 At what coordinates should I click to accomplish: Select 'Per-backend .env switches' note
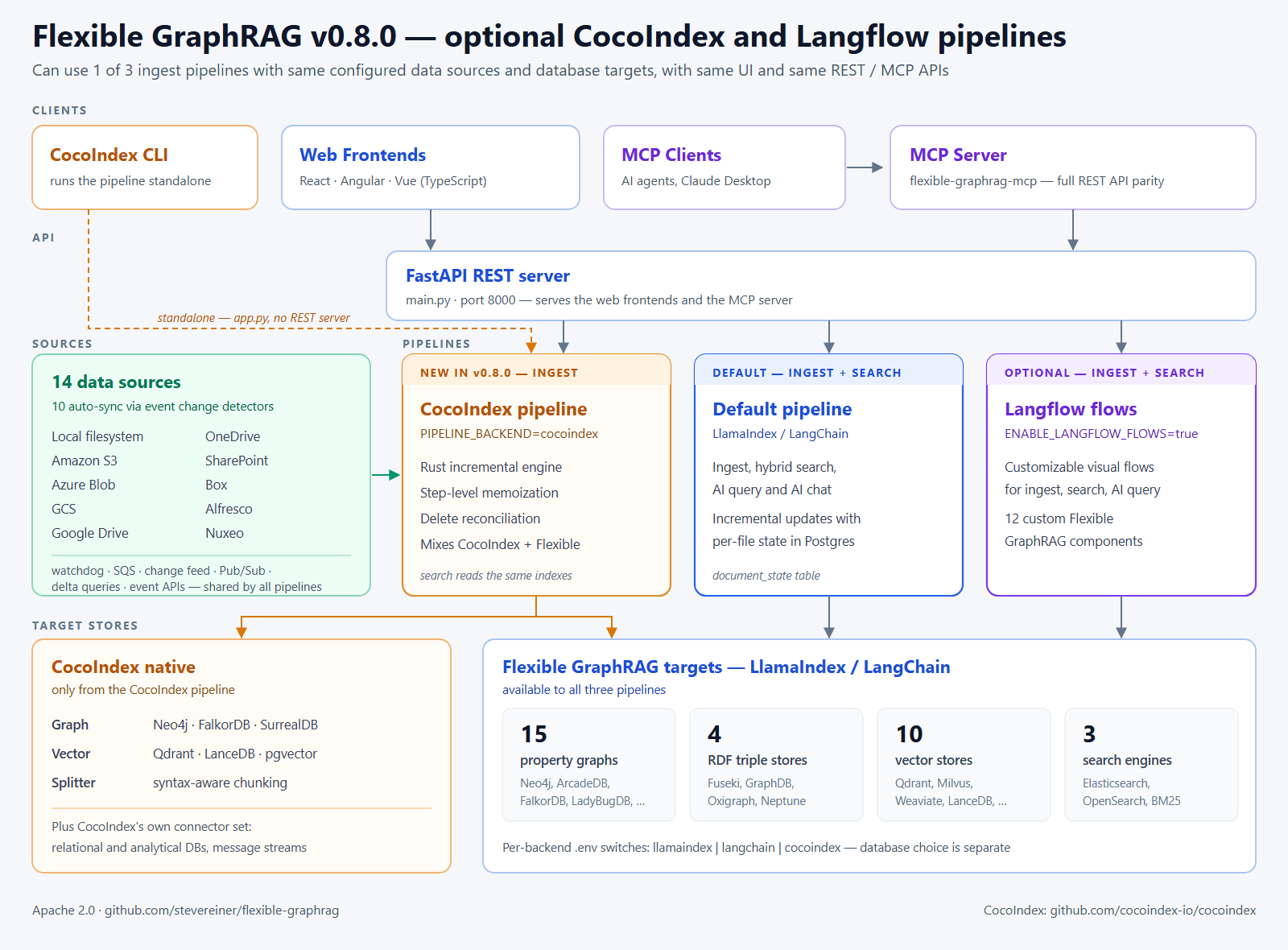pyautogui.click(x=756, y=848)
